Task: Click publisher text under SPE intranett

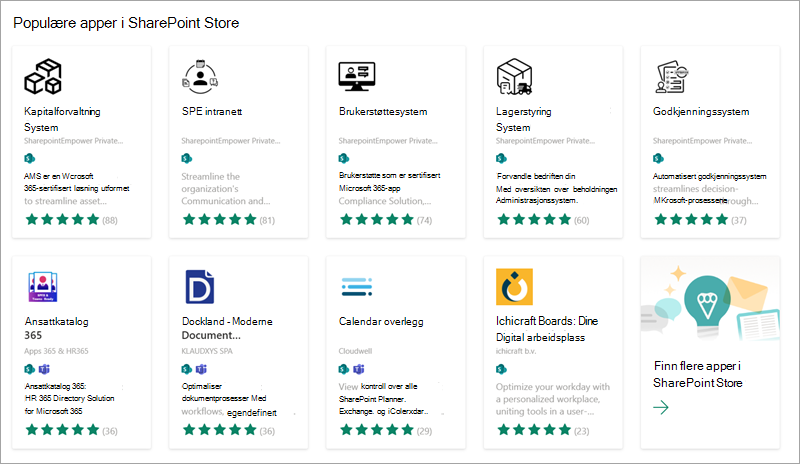Action: pyautogui.click(x=231, y=141)
